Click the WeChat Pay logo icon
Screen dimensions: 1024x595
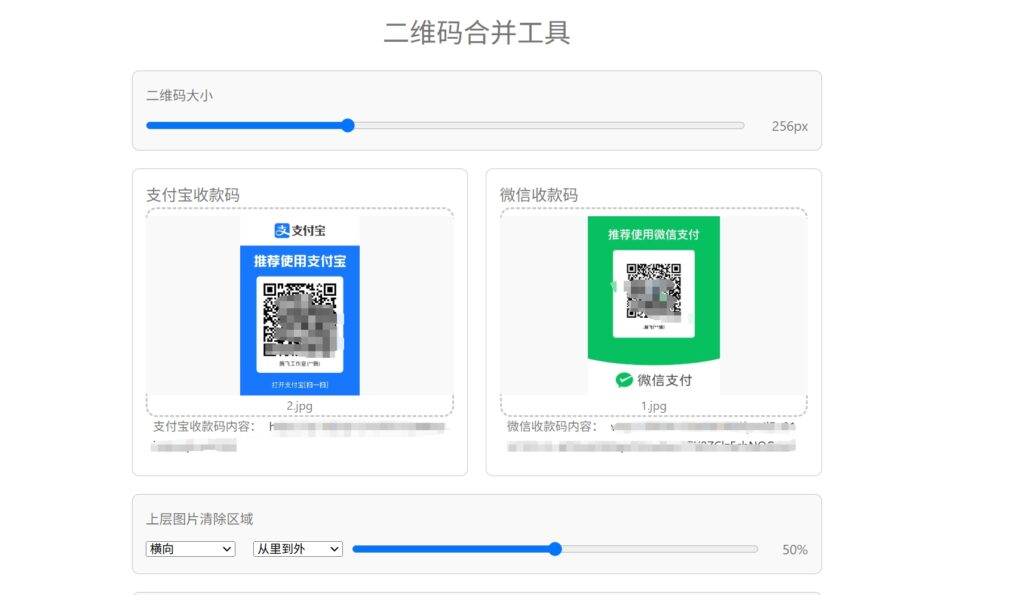click(x=624, y=380)
